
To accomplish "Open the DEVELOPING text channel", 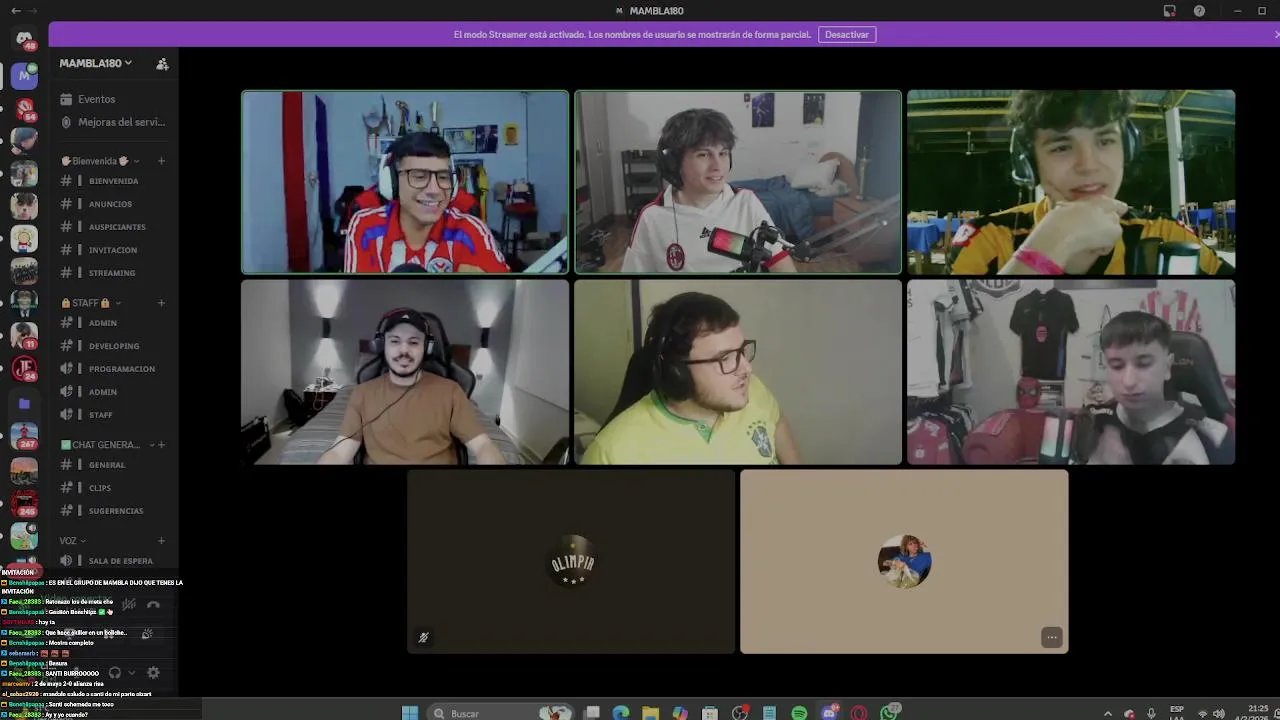I will [112, 346].
